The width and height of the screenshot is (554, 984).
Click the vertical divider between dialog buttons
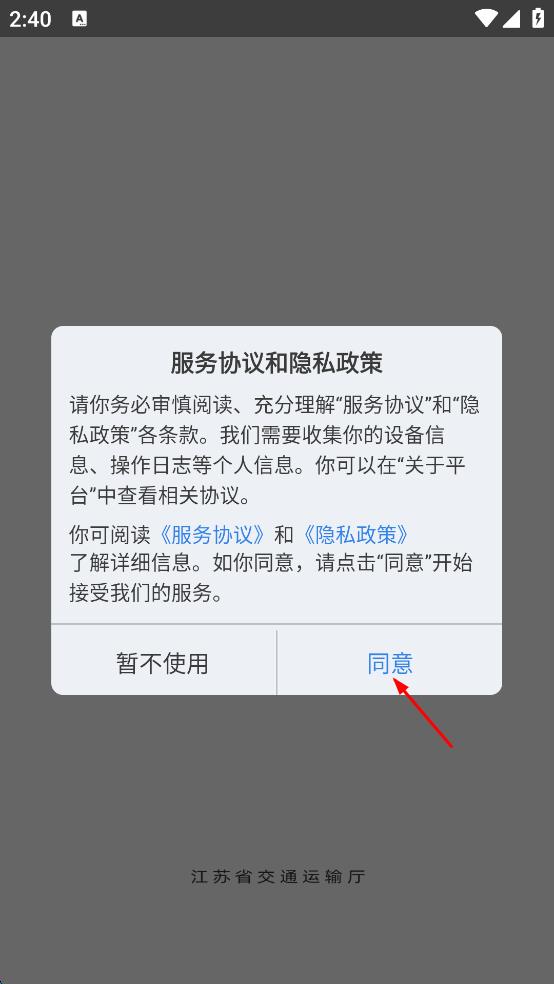(x=277, y=663)
